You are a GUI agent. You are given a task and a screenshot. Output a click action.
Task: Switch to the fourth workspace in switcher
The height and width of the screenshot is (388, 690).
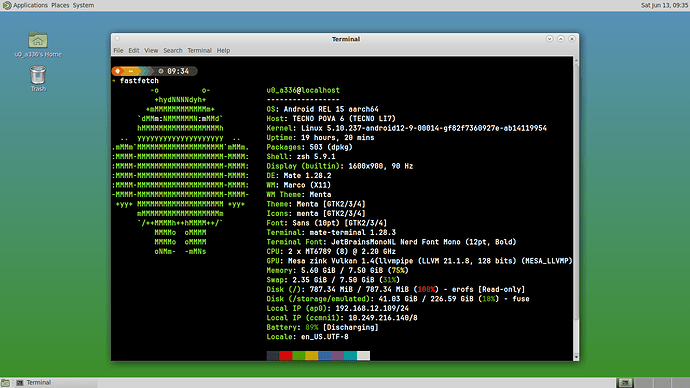point(681,383)
